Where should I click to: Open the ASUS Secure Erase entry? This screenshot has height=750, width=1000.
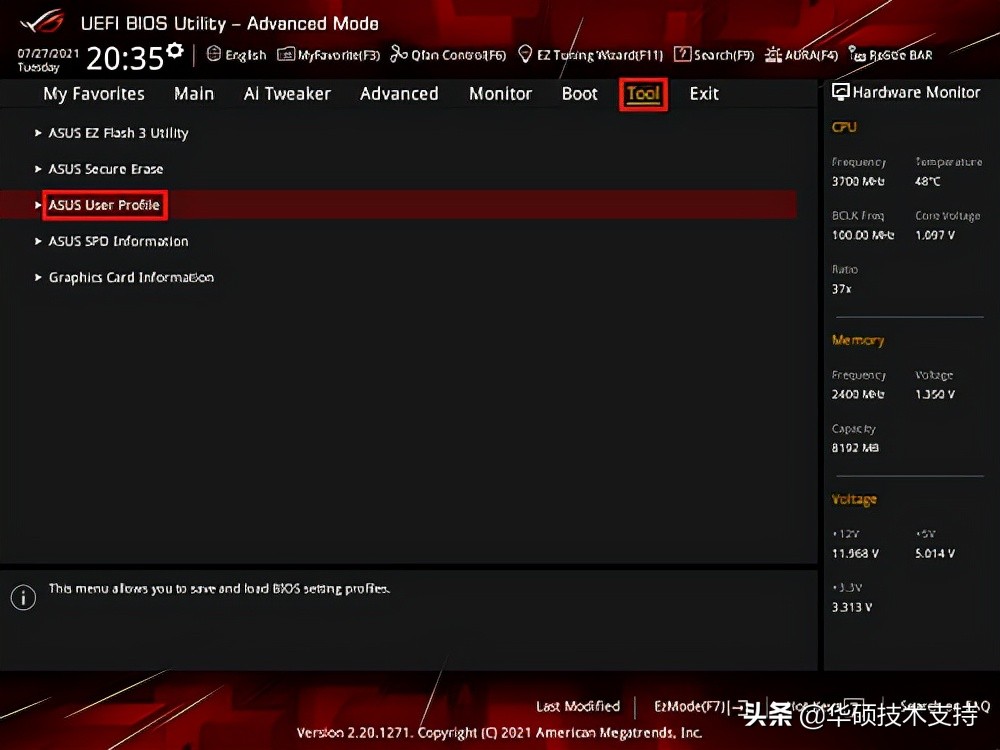pyautogui.click(x=106, y=169)
